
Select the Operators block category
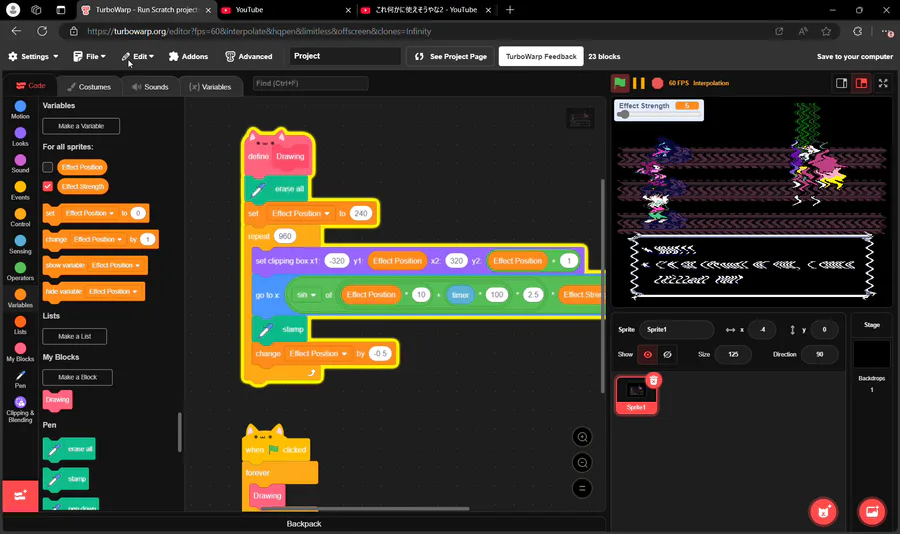pyautogui.click(x=20, y=271)
